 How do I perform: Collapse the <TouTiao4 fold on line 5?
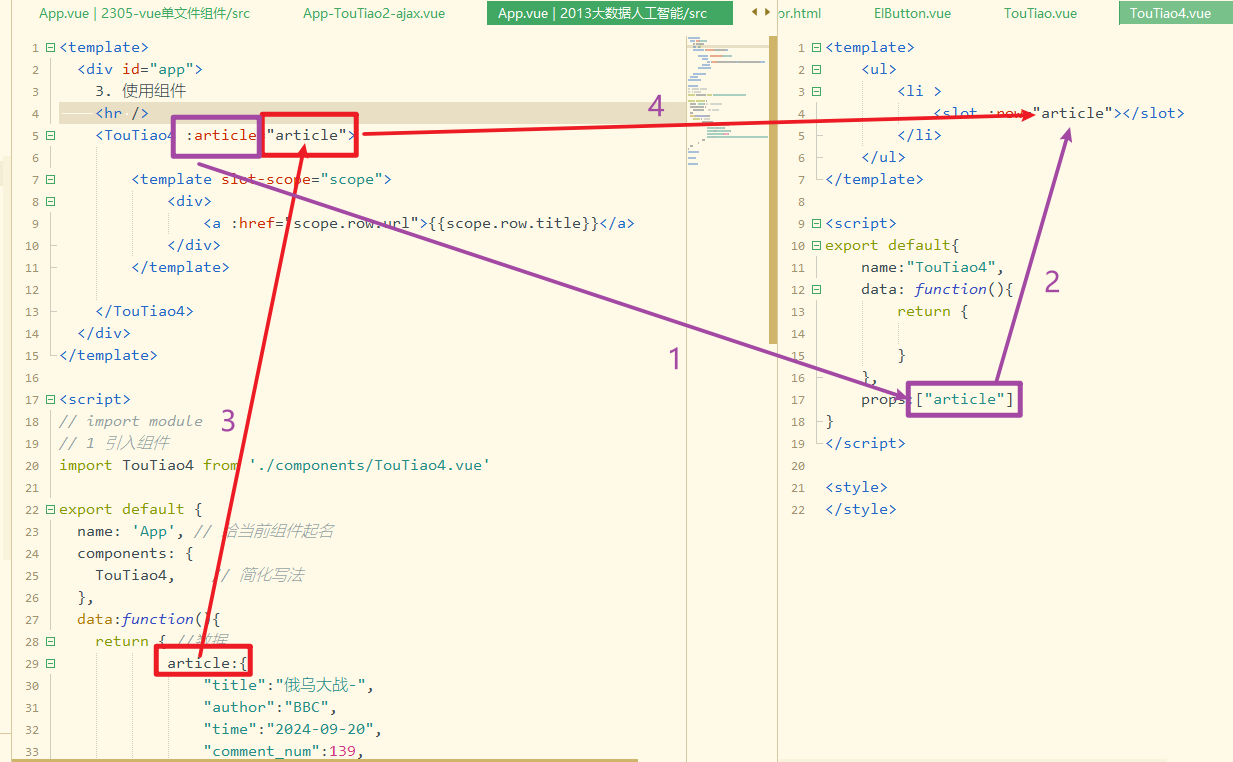coord(50,136)
